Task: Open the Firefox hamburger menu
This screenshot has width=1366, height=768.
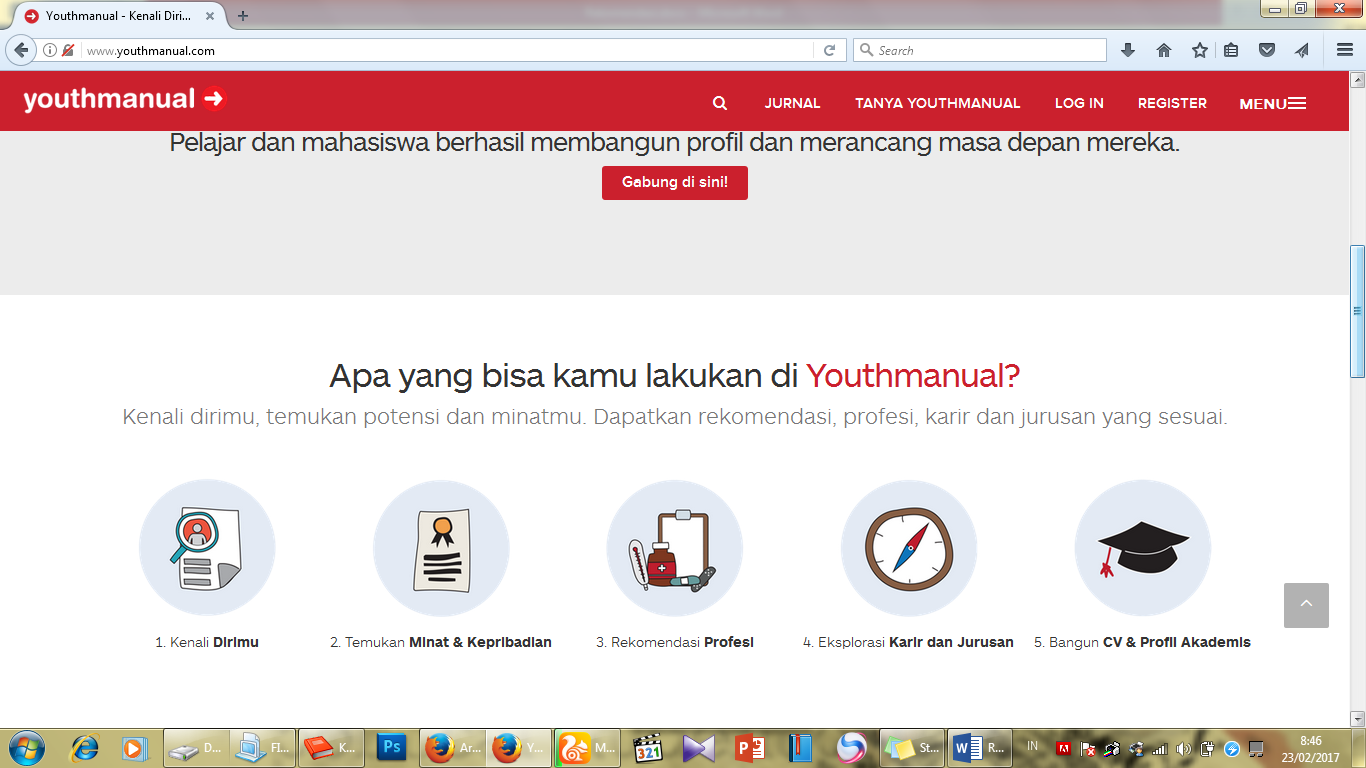Action: 1345,50
